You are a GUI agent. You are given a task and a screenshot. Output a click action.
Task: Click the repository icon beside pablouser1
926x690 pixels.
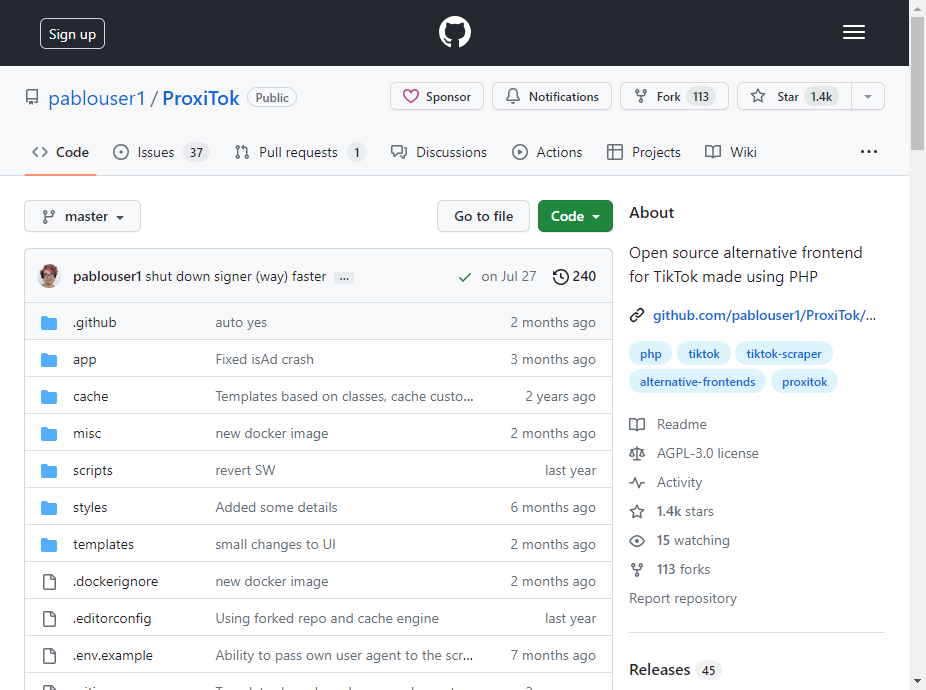pyautogui.click(x=32, y=97)
